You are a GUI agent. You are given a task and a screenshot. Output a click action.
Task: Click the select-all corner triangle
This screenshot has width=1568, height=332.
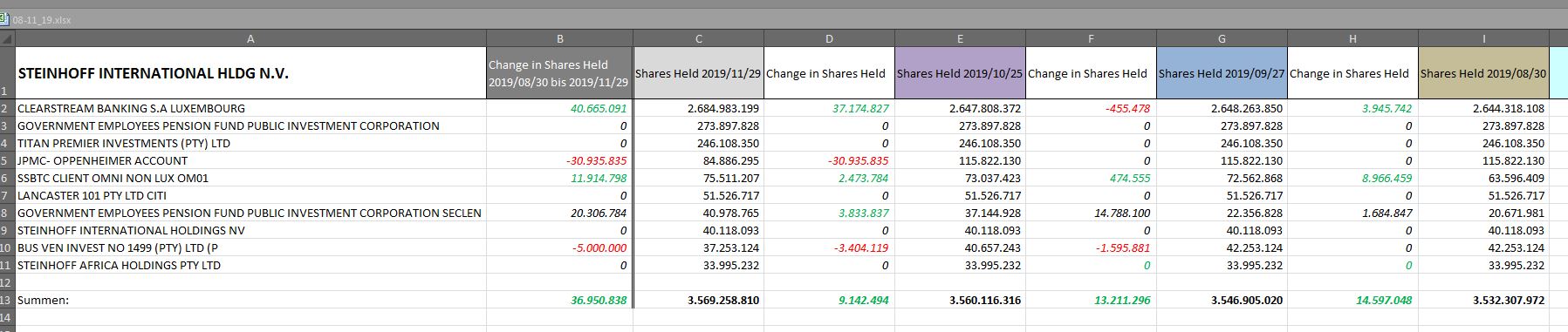point(8,38)
